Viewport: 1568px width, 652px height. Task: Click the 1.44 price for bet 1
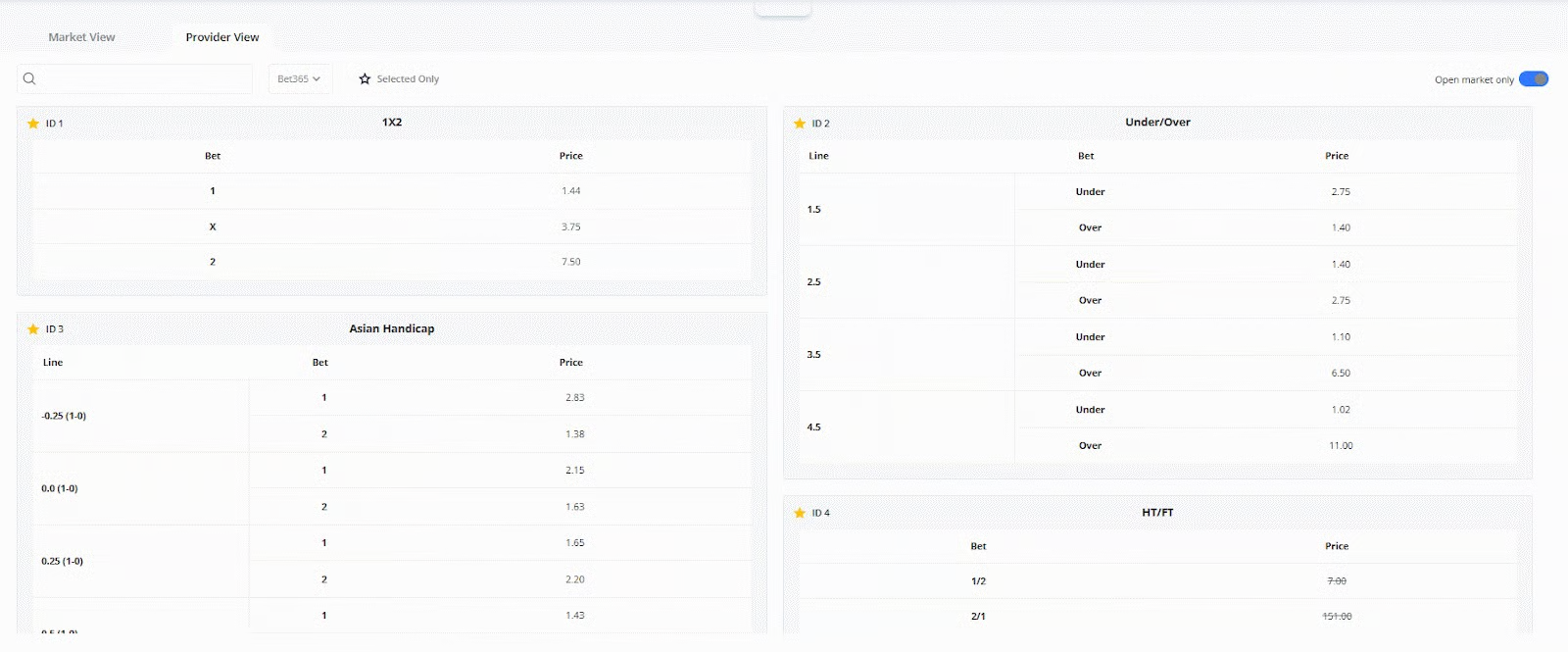571,191
